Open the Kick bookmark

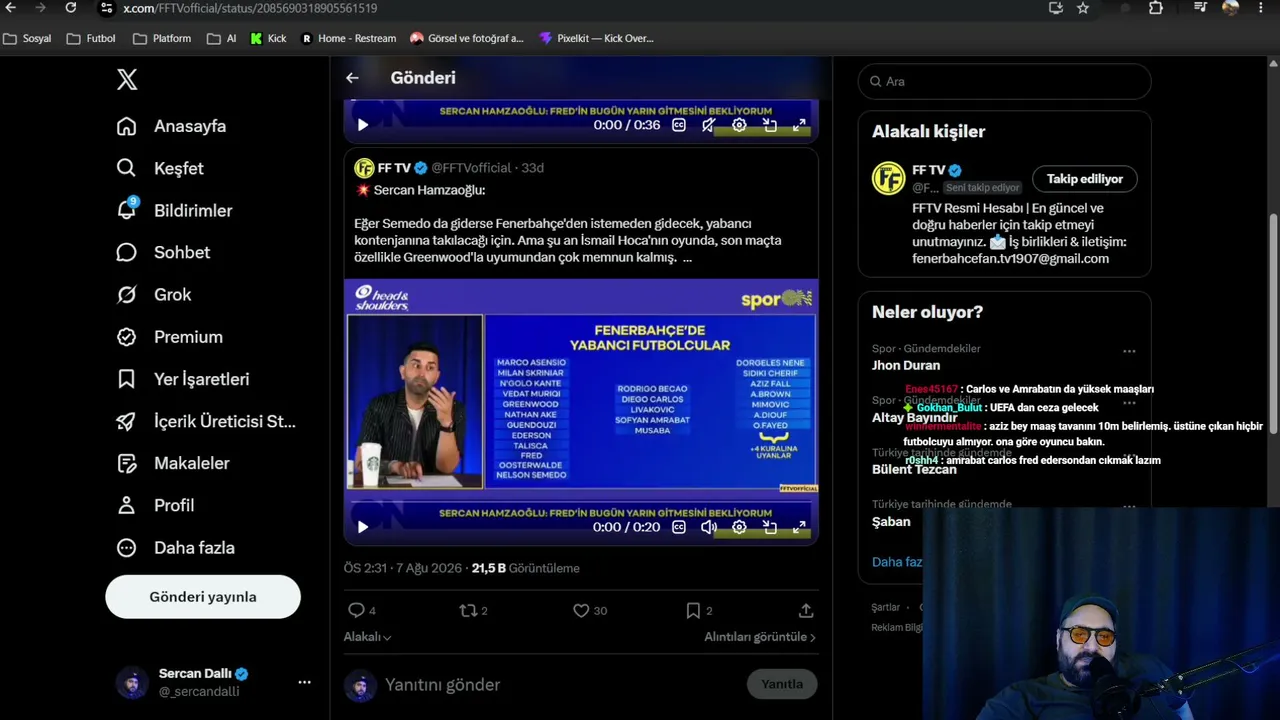click(268, 38)
